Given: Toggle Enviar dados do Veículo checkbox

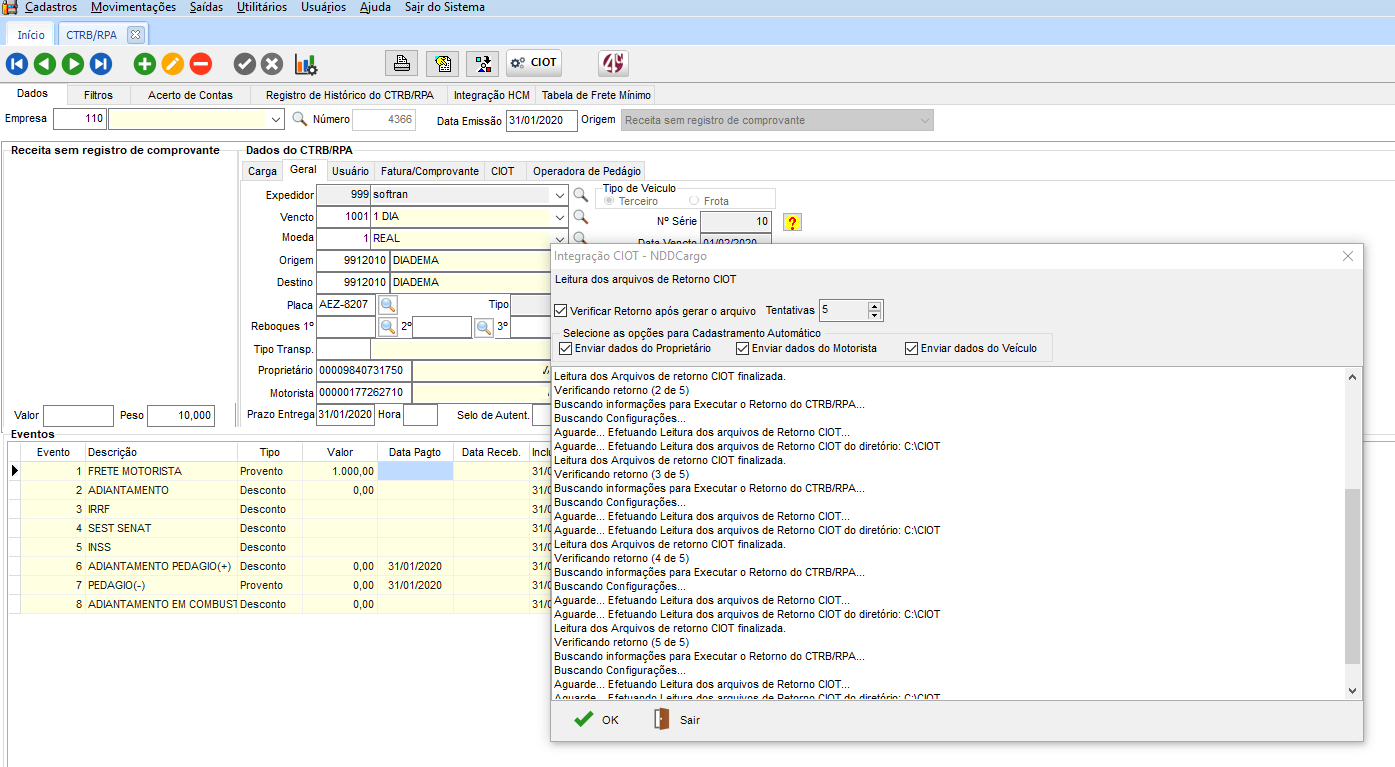Looking at the screenshot, I should 911,349.
